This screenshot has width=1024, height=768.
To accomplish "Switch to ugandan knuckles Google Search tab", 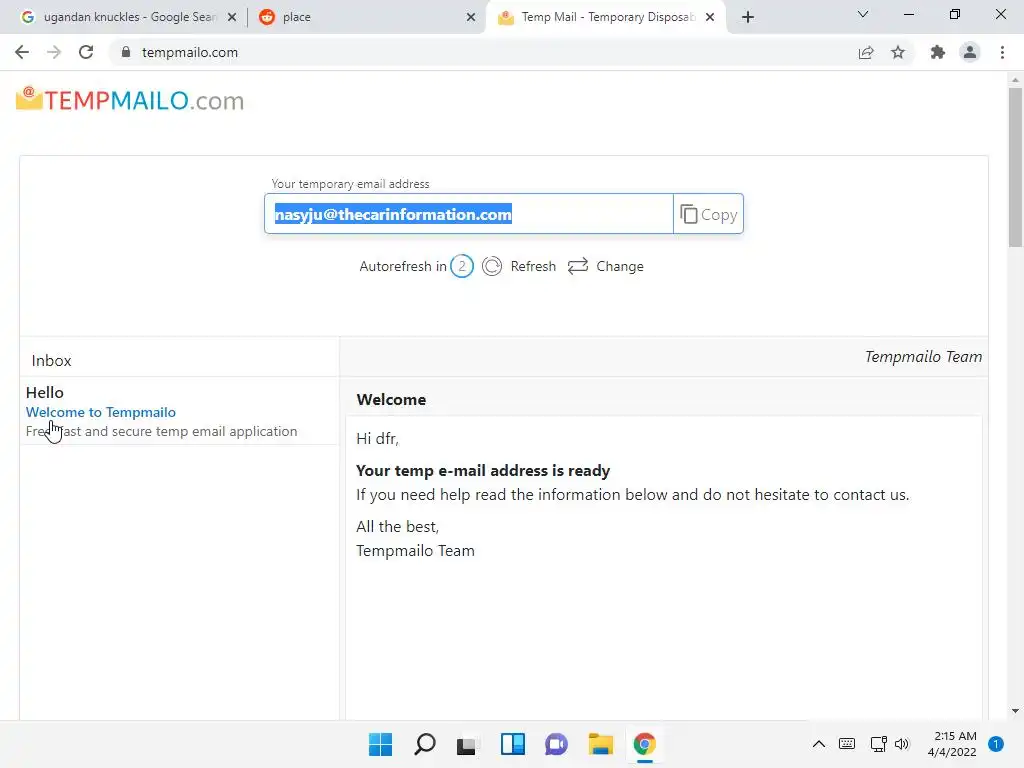I will pos(130,17).
